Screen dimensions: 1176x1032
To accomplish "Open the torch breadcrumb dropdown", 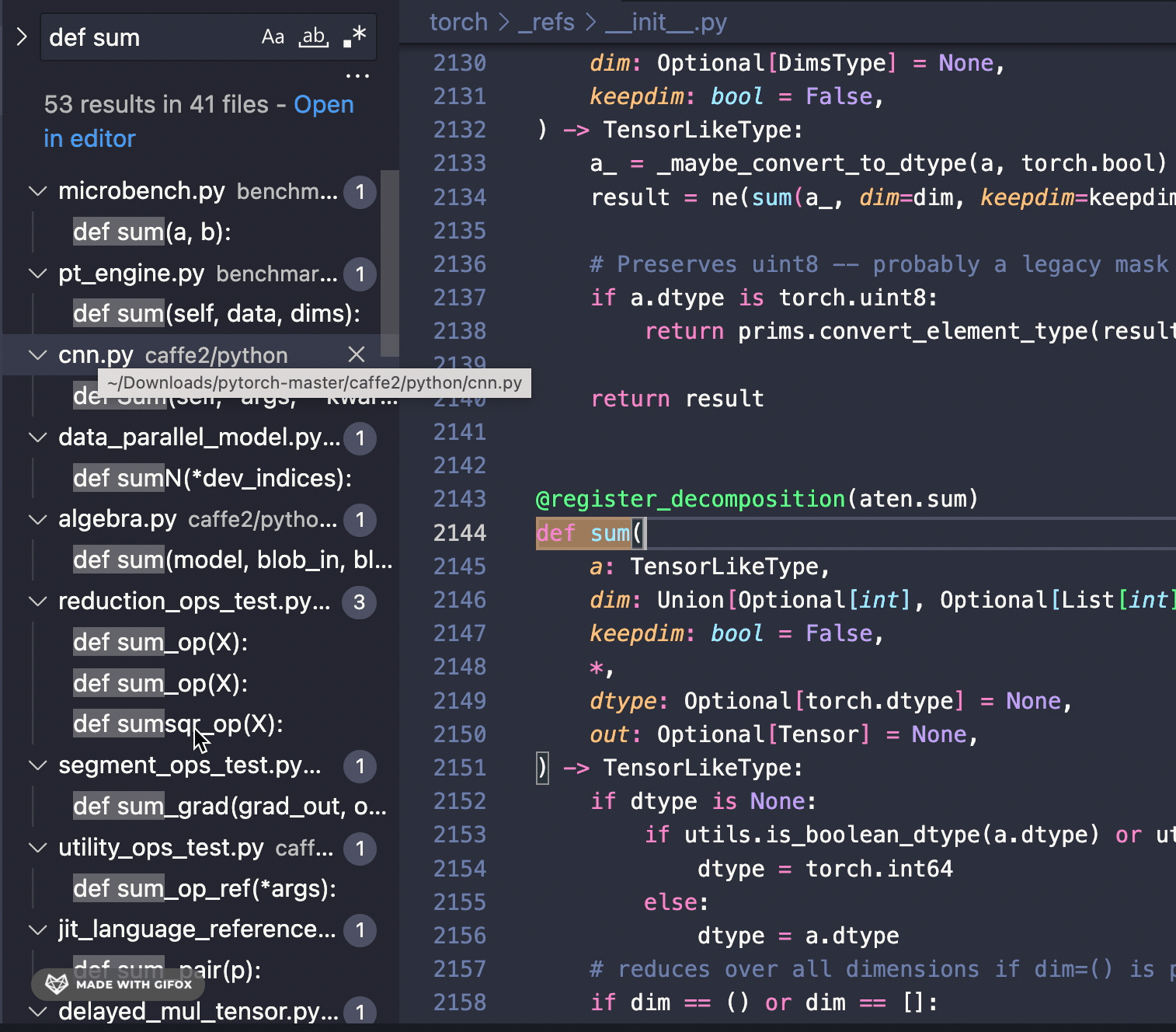I will point(458,22).
